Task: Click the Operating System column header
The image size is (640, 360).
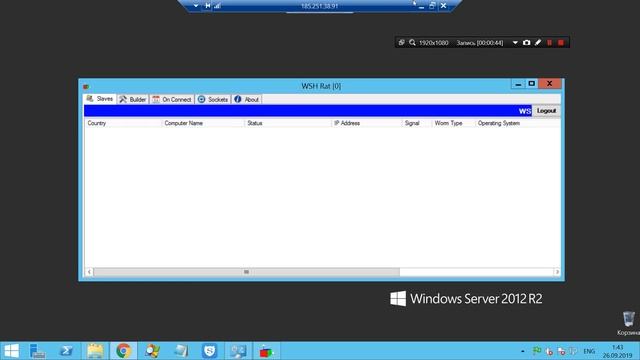Action: [518, 123]
